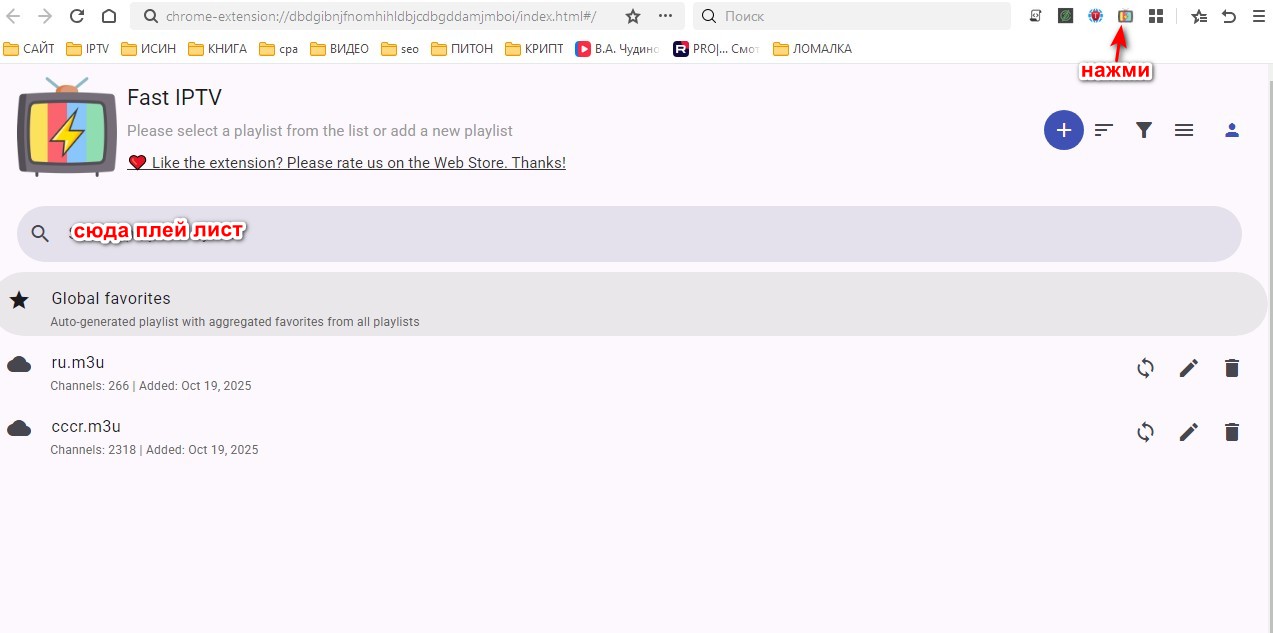Open the user account profile icon
This screenshot has height=633, width=1273.
[x=1232, y=130]
